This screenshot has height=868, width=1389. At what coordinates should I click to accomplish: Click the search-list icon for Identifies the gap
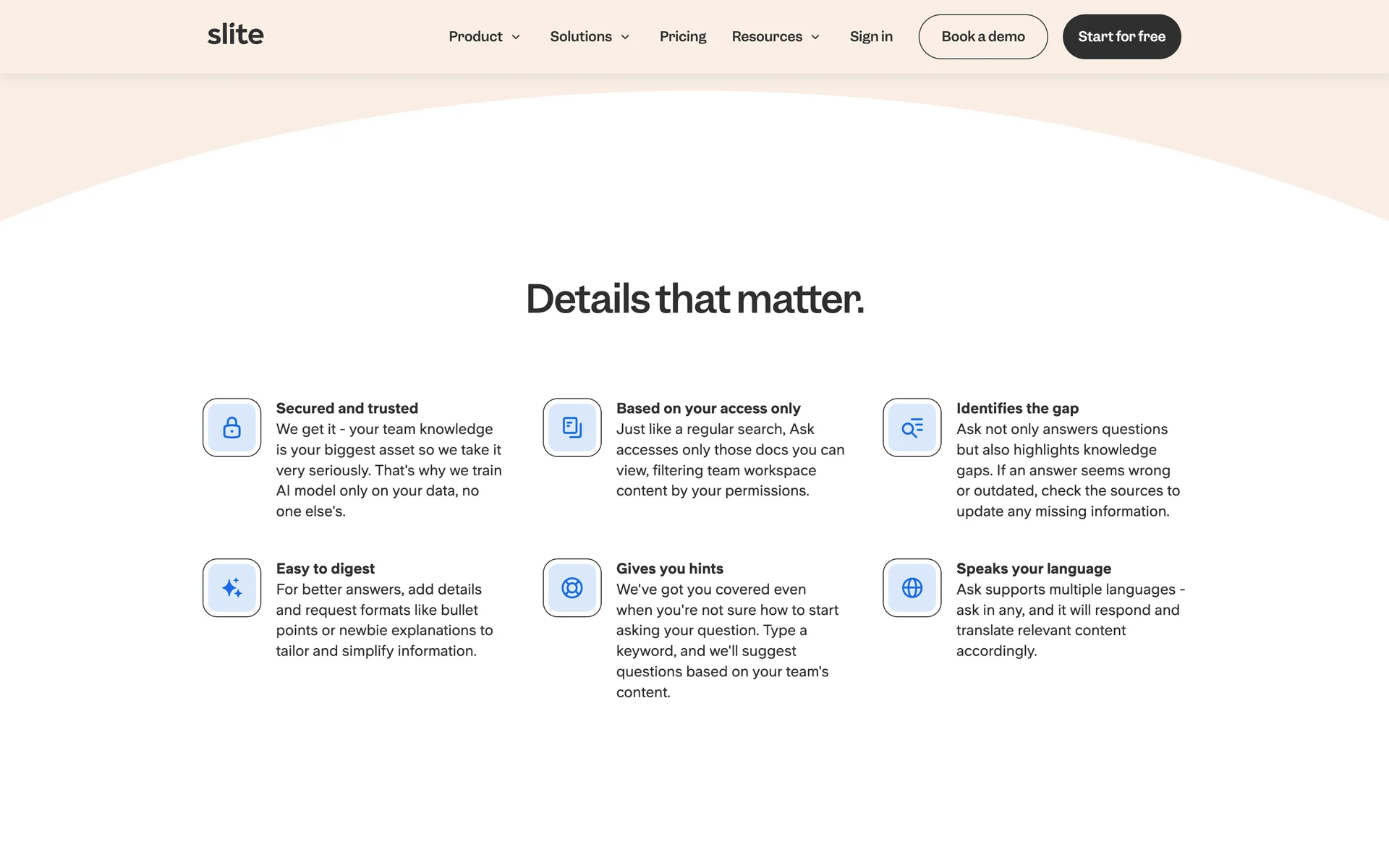[912, 427]
